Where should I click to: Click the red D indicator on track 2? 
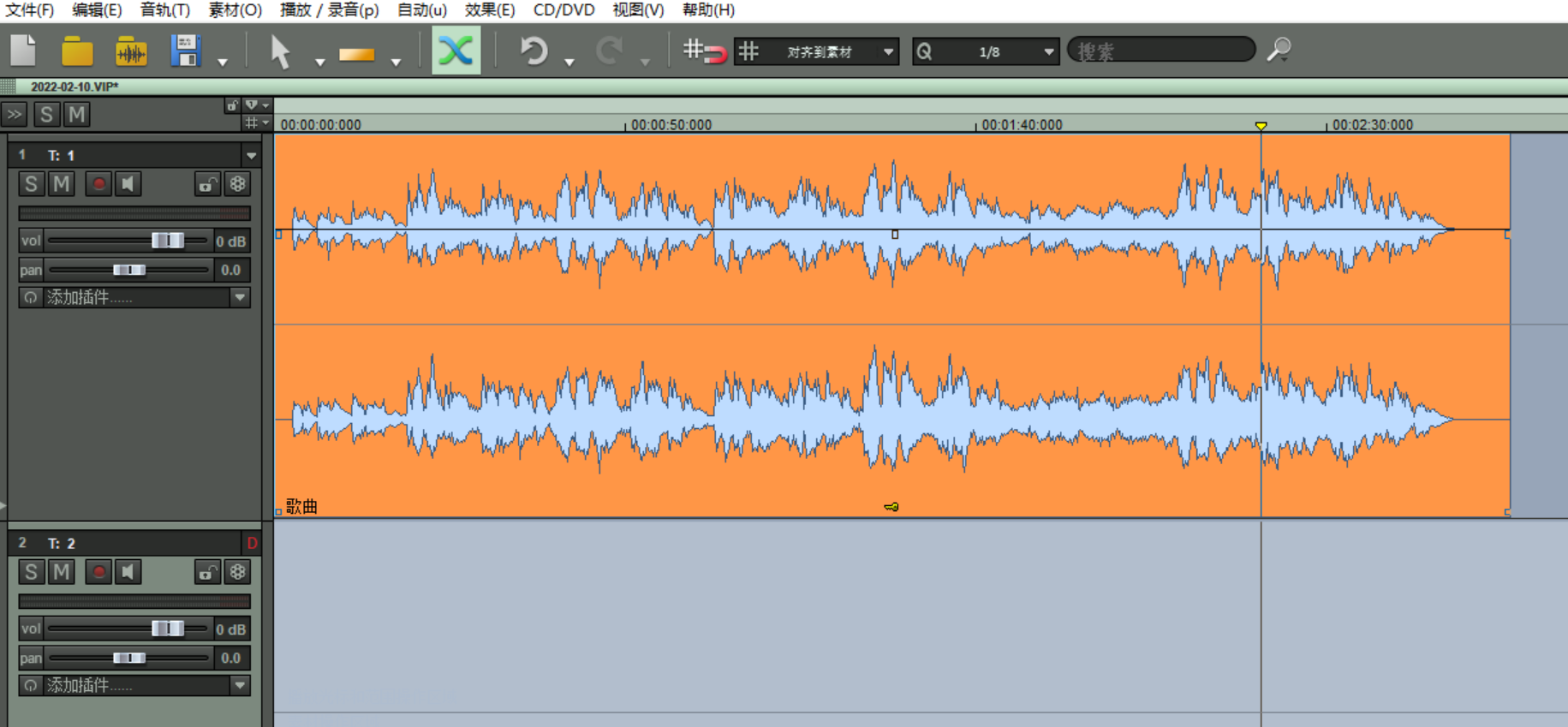(252, 543)
